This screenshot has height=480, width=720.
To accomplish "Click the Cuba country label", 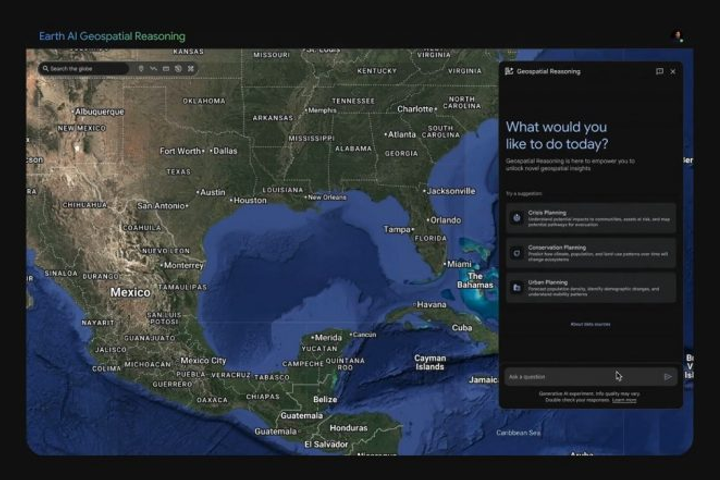I will point(462,328).
